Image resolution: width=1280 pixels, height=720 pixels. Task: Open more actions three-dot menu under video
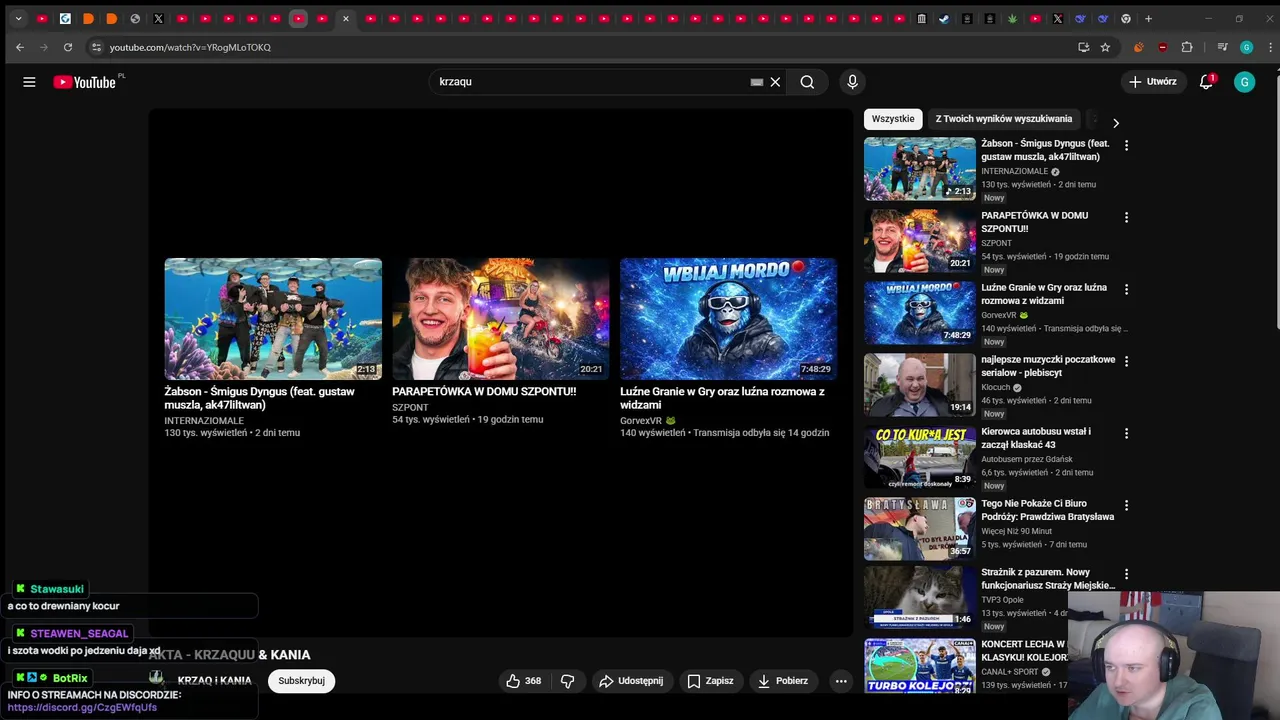[841, 681]
